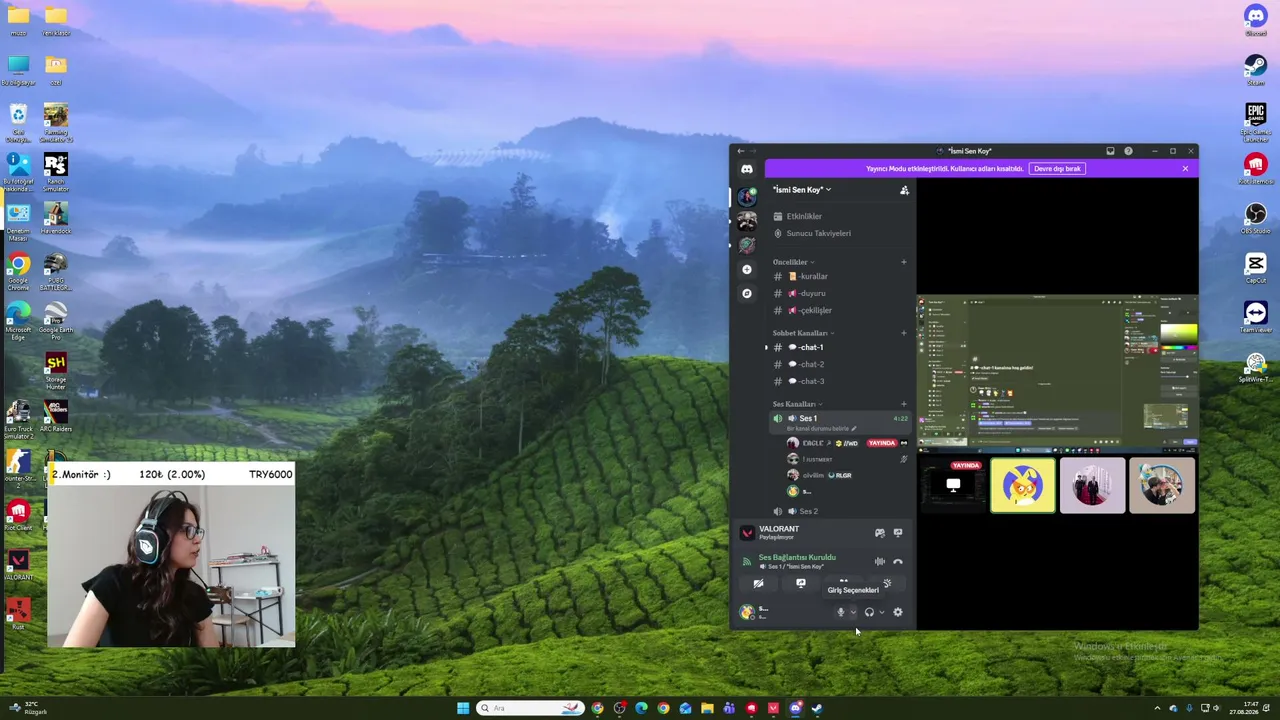Select the yellow avatar participant tile
1280x720 pixels.
[1022, 485]
